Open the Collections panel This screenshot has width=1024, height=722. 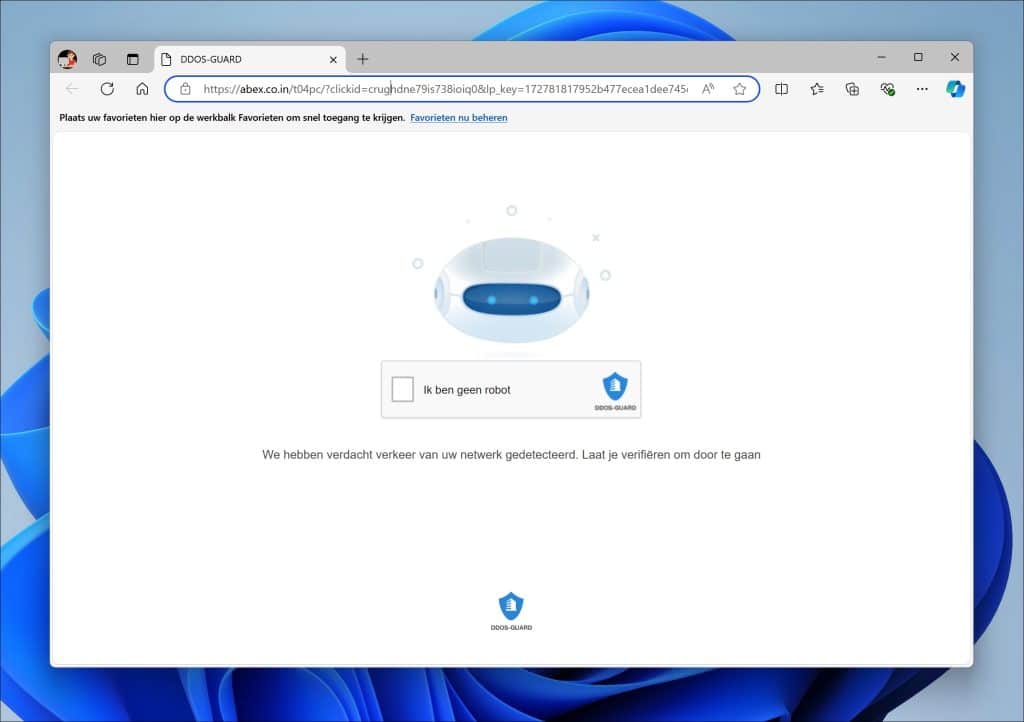coord(852,89)
